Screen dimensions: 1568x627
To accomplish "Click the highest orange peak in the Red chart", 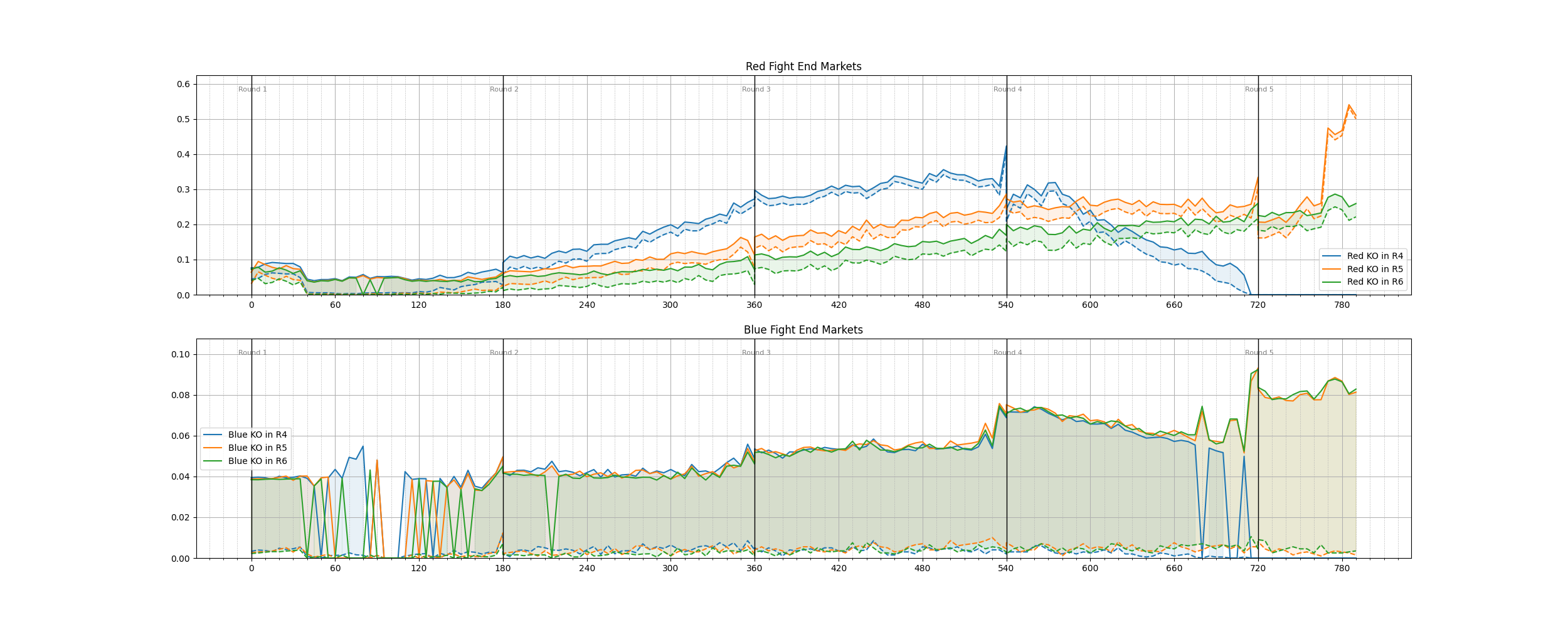I will tap(1348, 105).
